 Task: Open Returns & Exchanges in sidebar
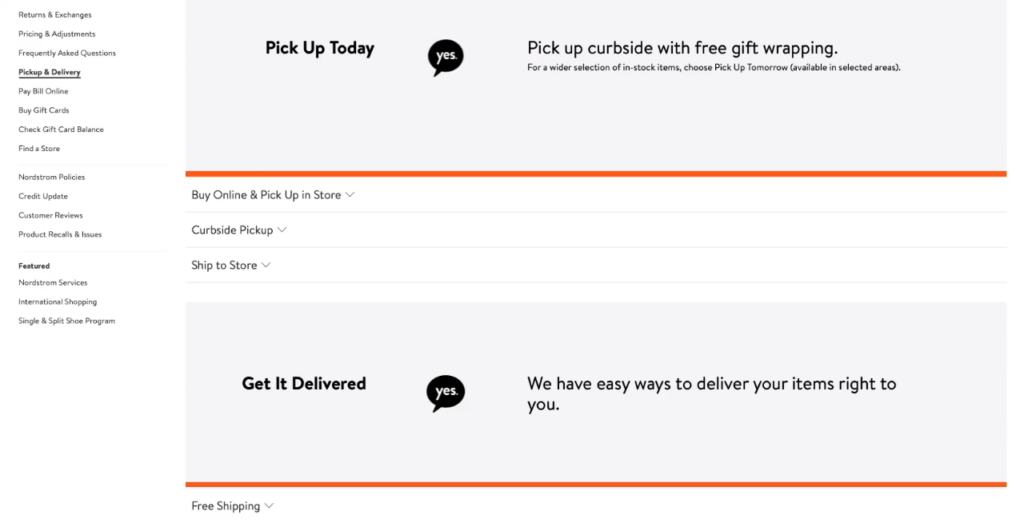[x=55, y=14]
